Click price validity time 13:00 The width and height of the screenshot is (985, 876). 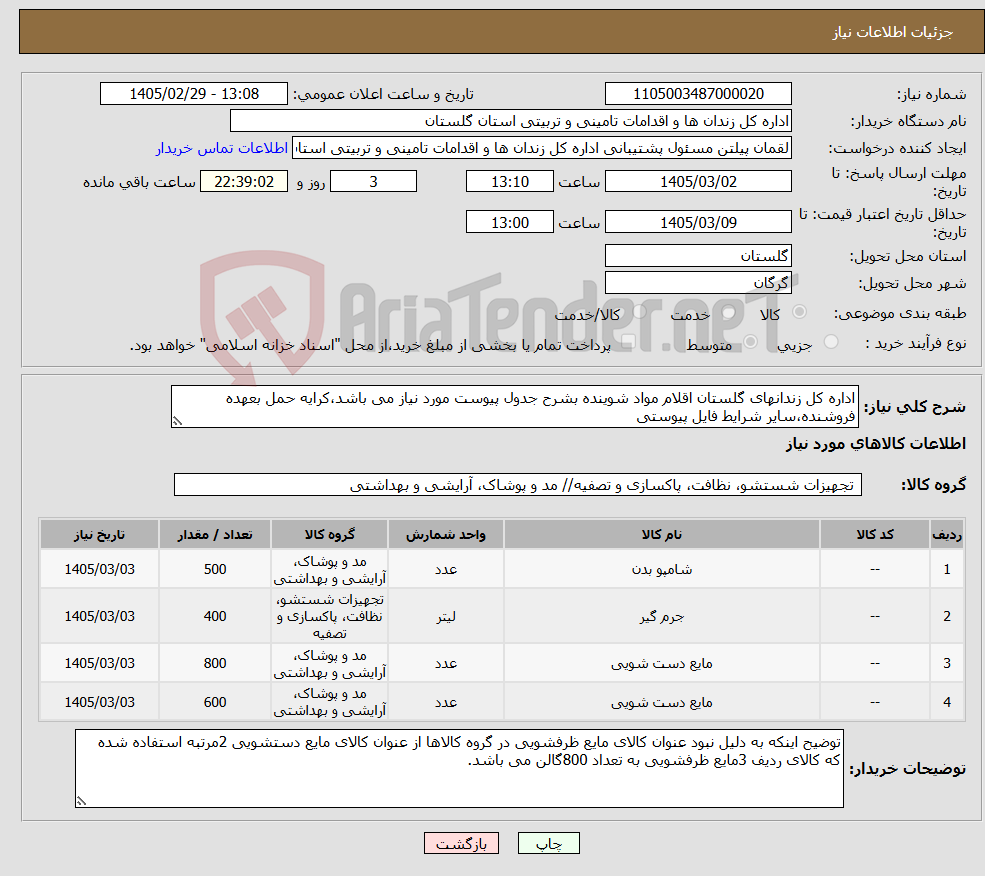509,222
